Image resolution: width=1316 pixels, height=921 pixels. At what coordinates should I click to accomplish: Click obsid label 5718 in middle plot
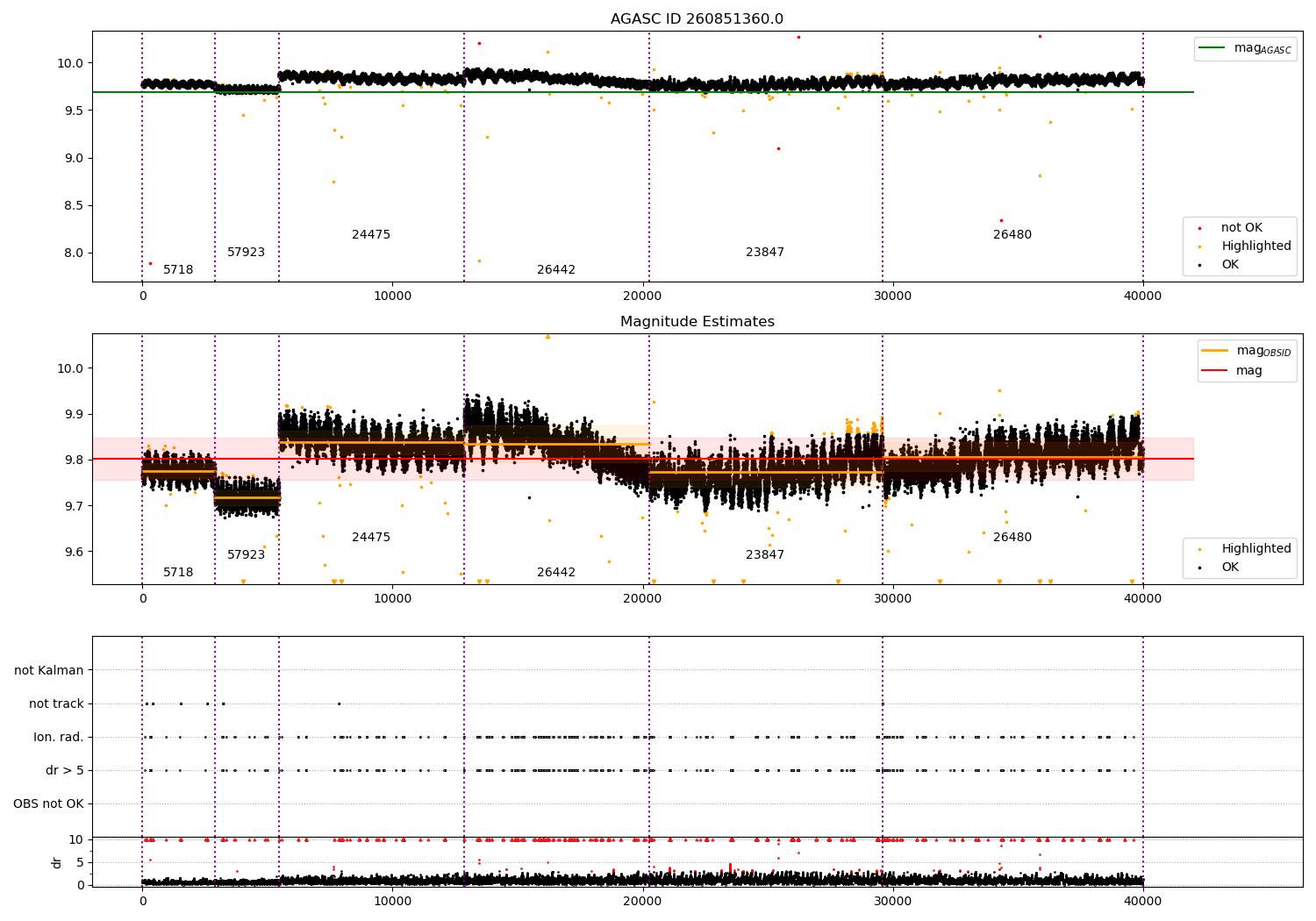click(x=178, y=573)
